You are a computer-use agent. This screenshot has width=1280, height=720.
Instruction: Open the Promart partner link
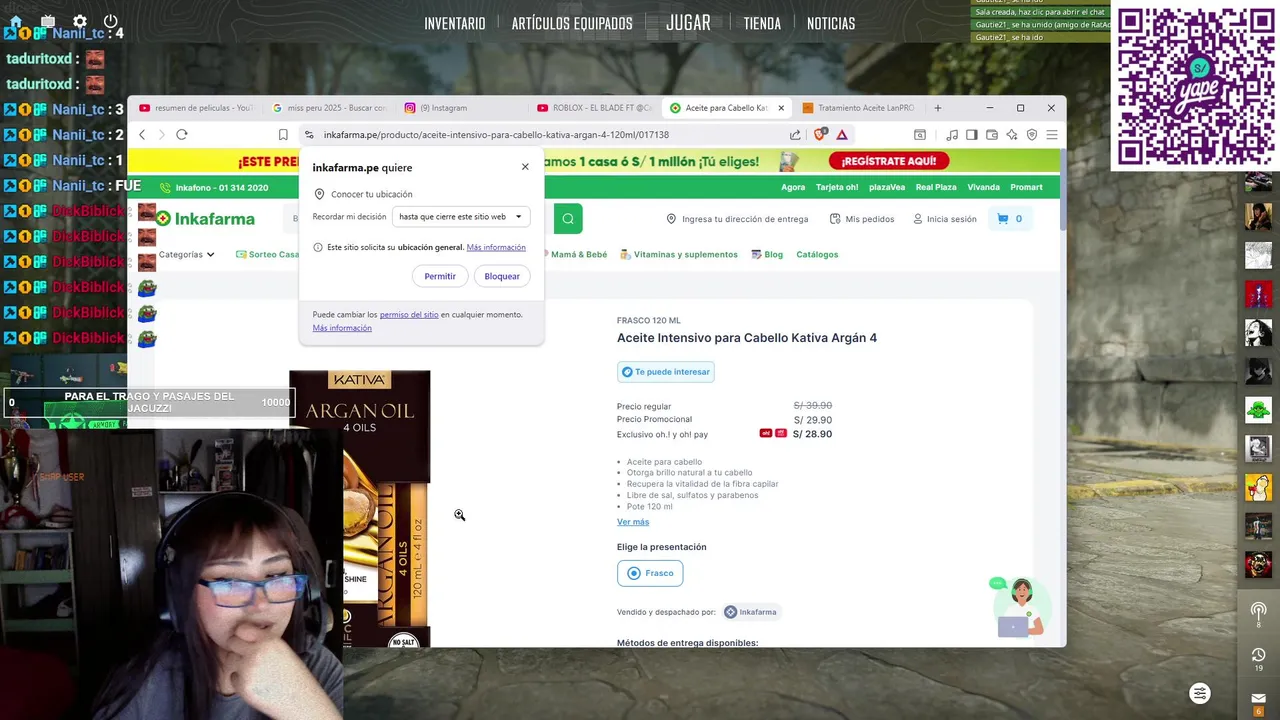[x=1026, y=187]
